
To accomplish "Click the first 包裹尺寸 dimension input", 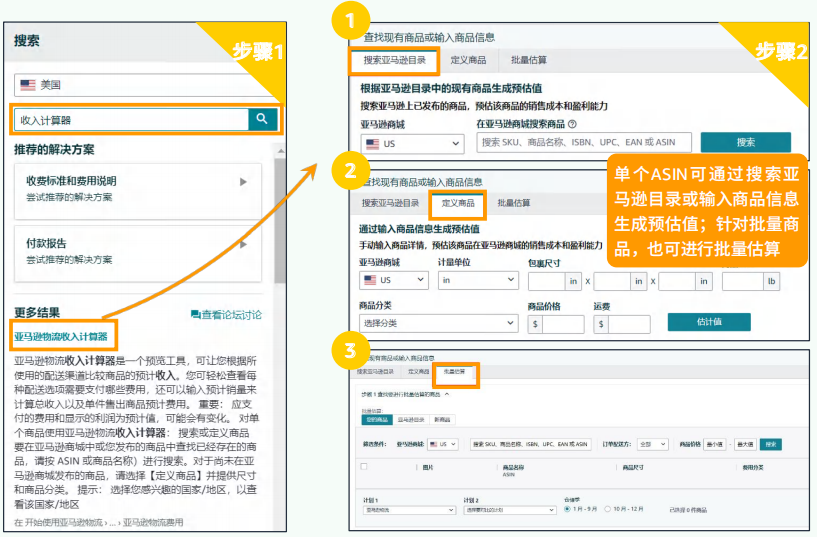I will click(547, 281).
